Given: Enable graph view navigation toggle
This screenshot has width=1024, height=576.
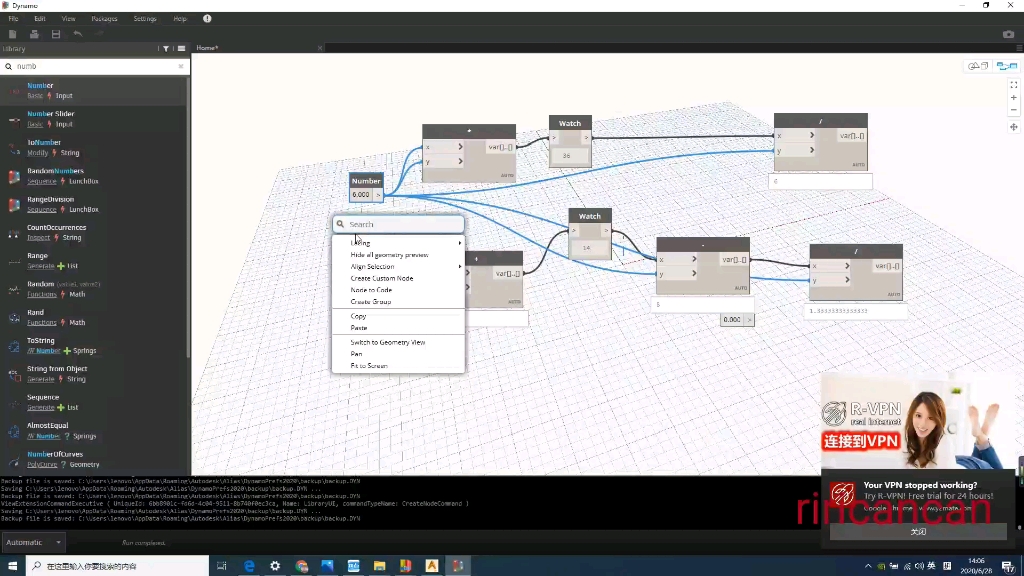Looking at the screenshot, I should tap(1005, 66).
